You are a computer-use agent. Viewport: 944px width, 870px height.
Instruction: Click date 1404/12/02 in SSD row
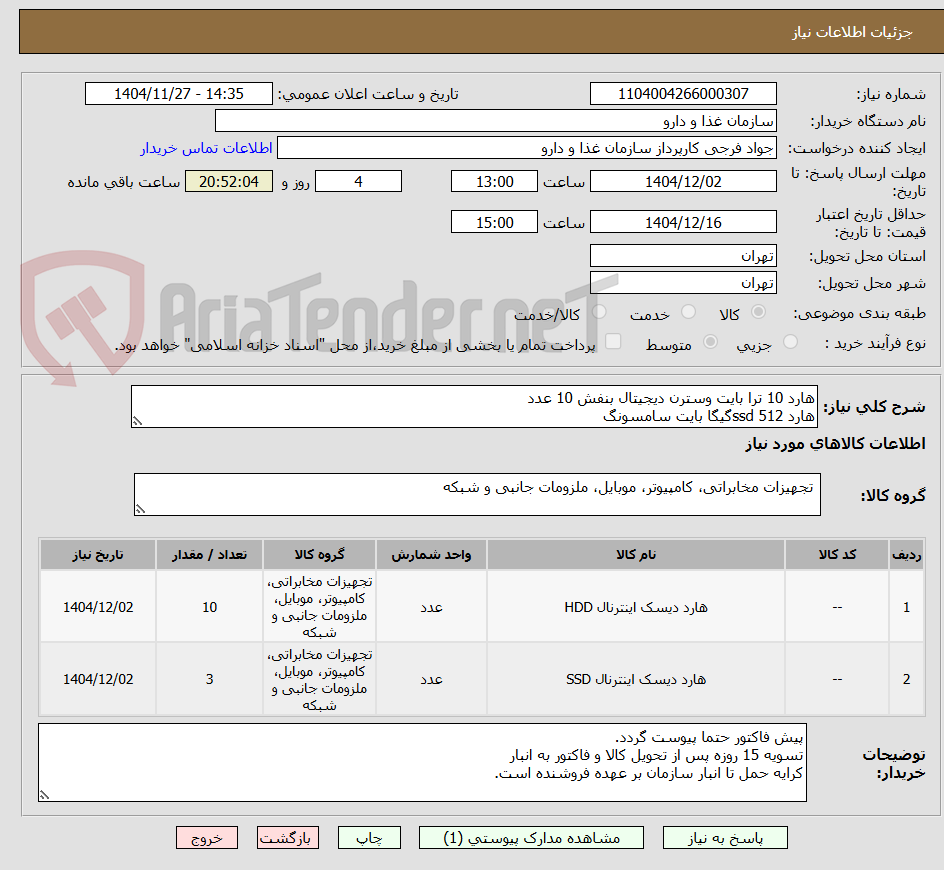point(98,679)
